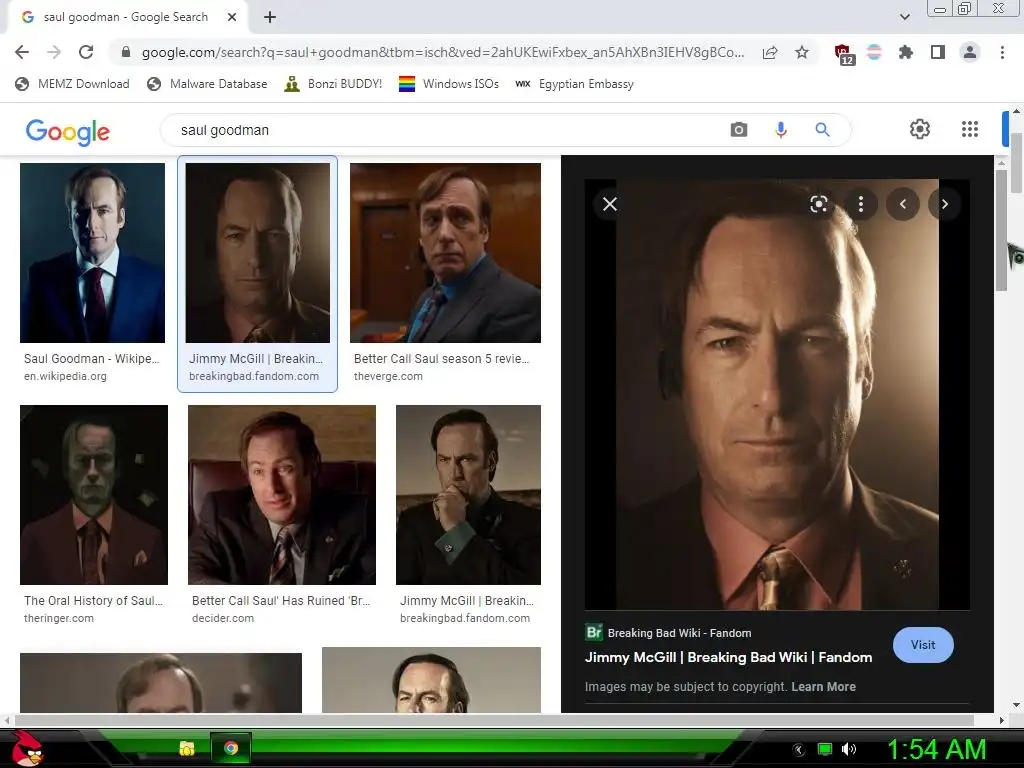Open the tab search dropdown arrow
1024x768 pixels.
coord(904,17)
